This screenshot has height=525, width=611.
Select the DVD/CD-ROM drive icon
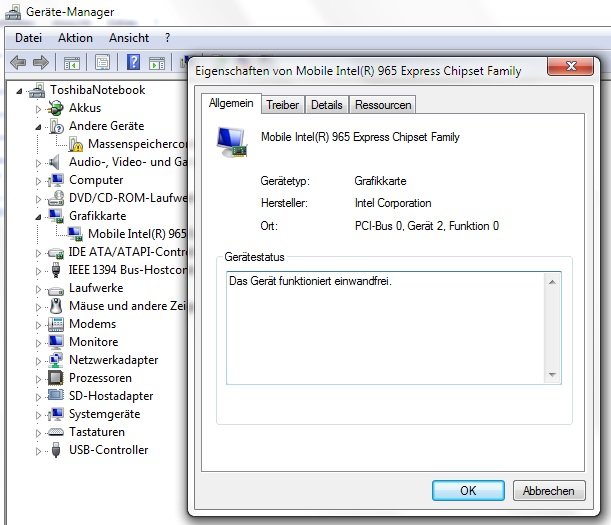[x=56, y=198]
